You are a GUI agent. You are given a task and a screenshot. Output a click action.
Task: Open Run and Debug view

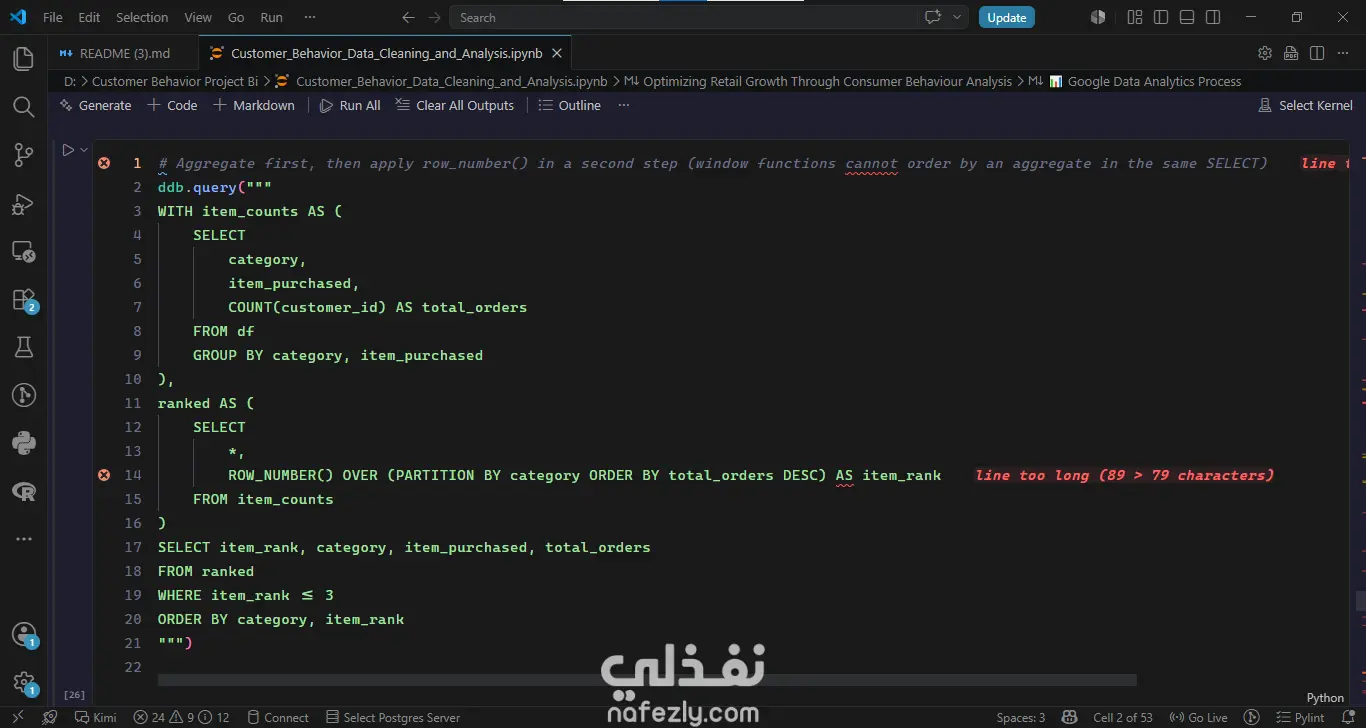(x=24, y=203)
